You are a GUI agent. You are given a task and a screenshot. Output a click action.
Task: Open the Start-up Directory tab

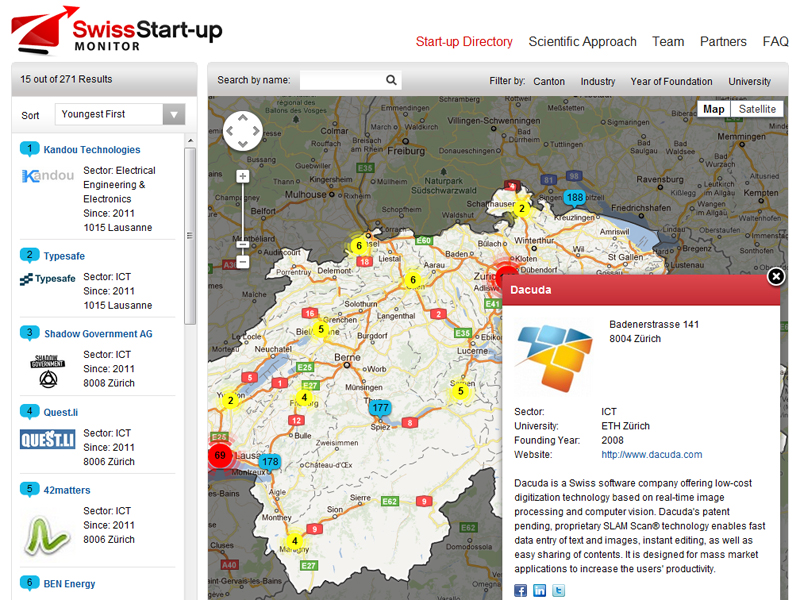(x=464, y=41)
